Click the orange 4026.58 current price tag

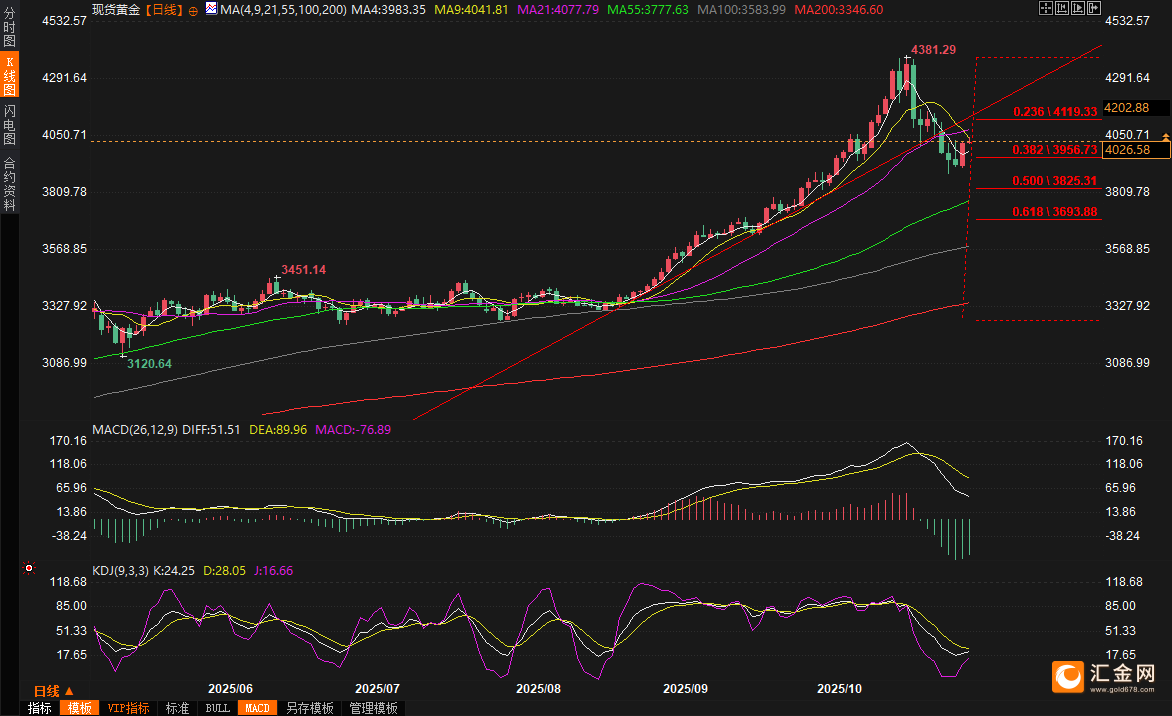pyautogui.click(x=1125, y=150)
